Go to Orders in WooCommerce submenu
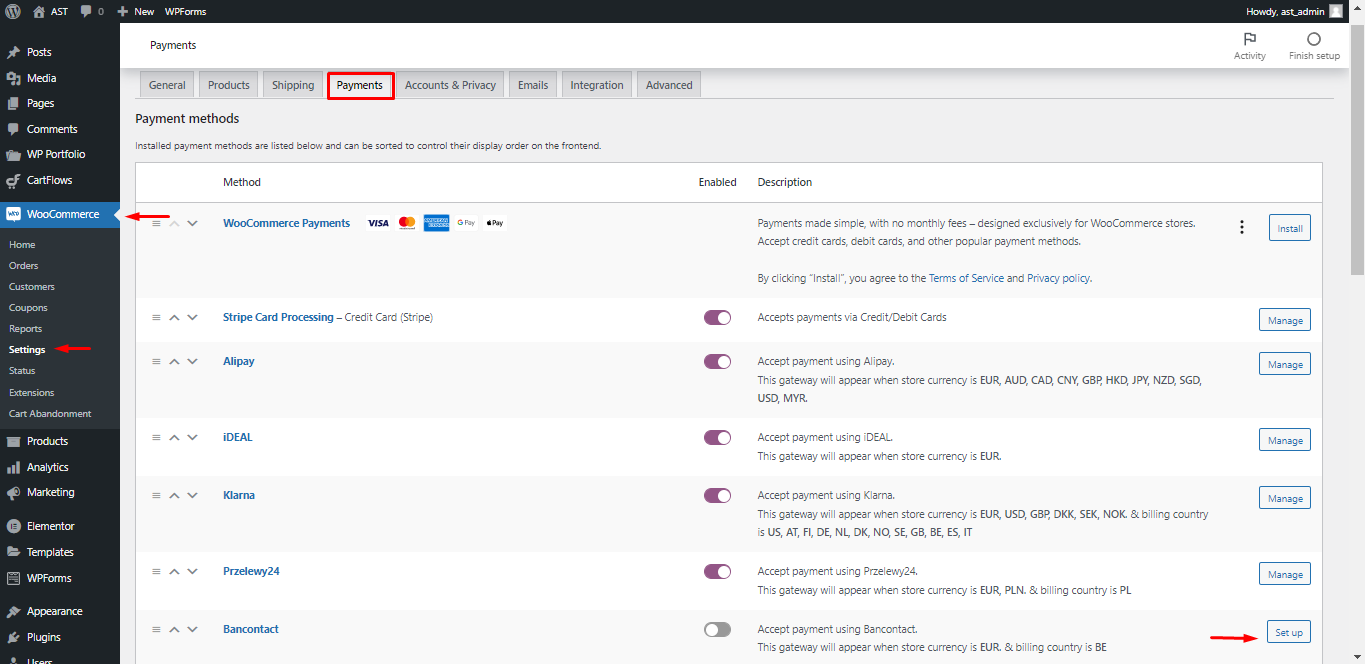The image size is (1365, 664). 24,266
